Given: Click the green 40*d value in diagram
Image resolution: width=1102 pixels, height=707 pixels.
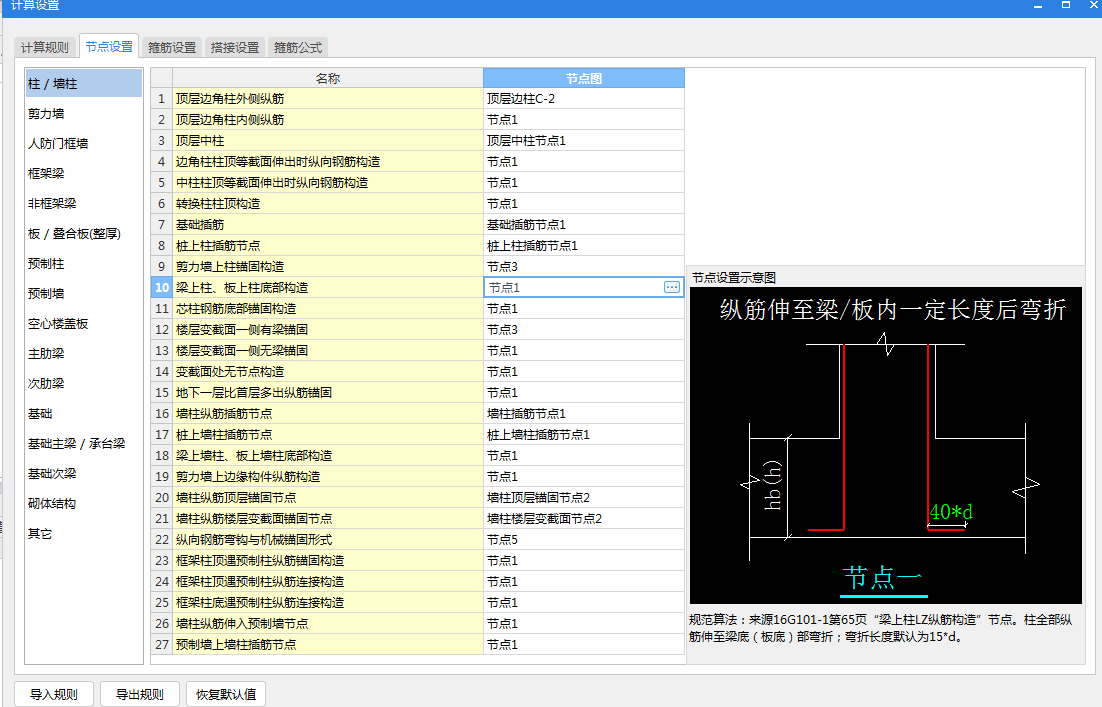Looking at the screenshot, I should (951, 512).
